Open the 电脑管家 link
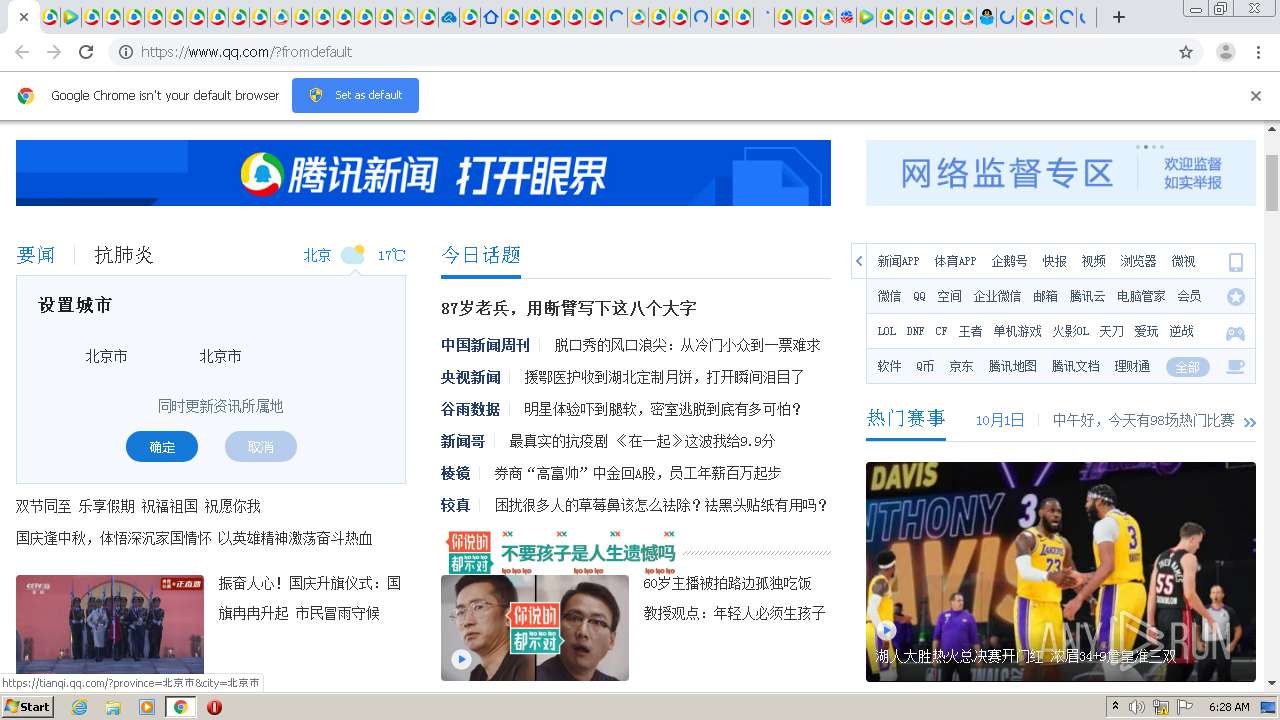 pos(1141,296)
